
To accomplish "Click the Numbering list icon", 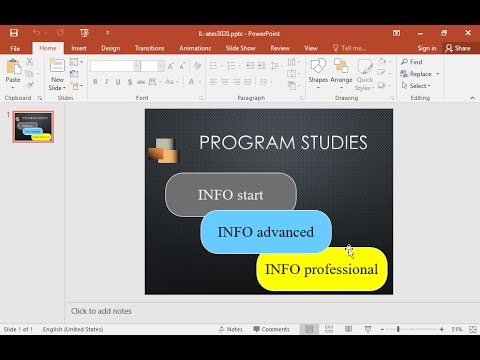I will click(x=231, y=66).
